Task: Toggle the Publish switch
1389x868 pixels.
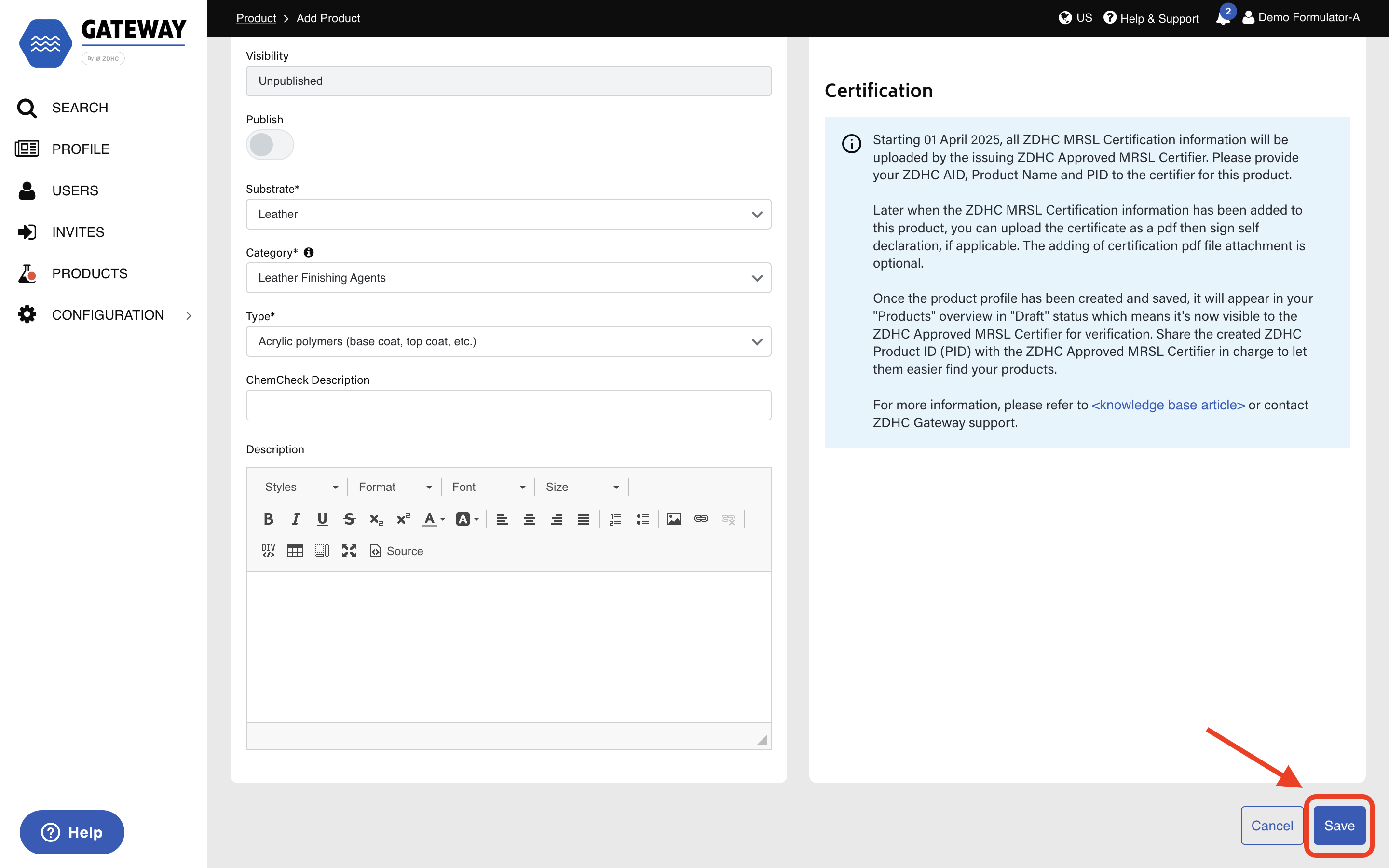Action: 270,145
